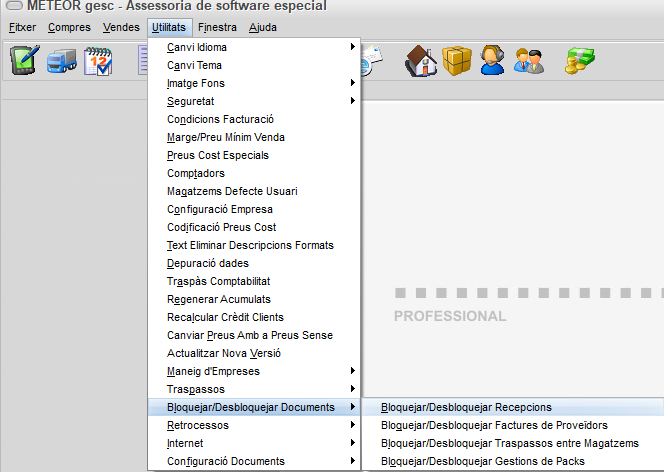The height and width of the screenshot is (472, 664).
Task: Choose Condicions Facturació
Action: pyautogui.click(x=254, y=119)
